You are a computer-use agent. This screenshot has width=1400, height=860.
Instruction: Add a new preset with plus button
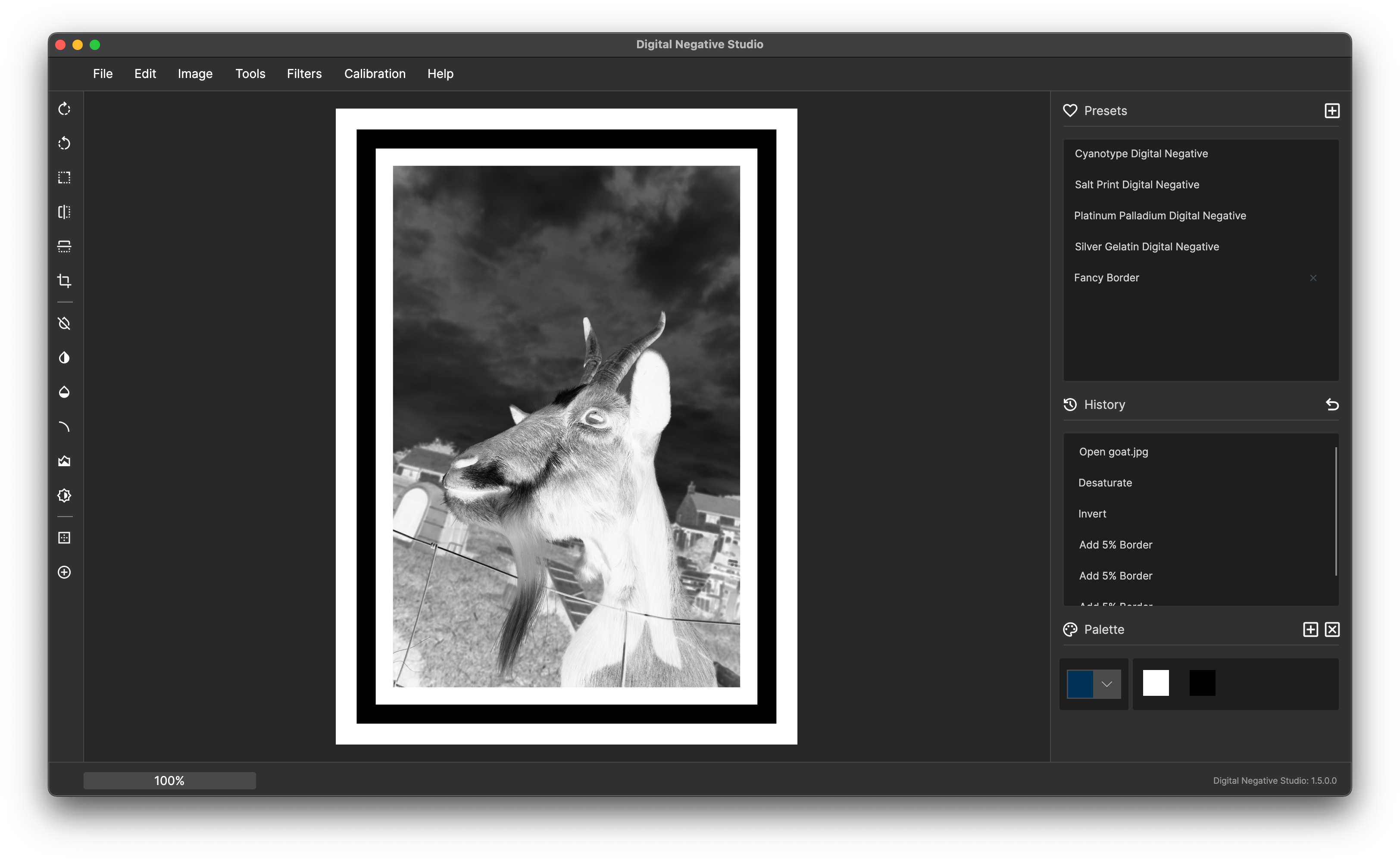click(x=1333, y=110)
